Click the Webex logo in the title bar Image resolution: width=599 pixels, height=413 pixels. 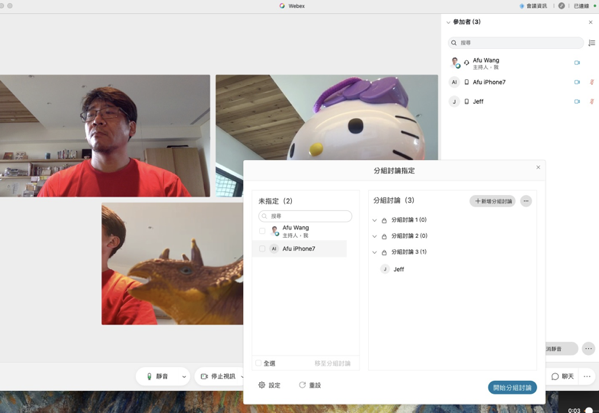click(x=282, y=6)
